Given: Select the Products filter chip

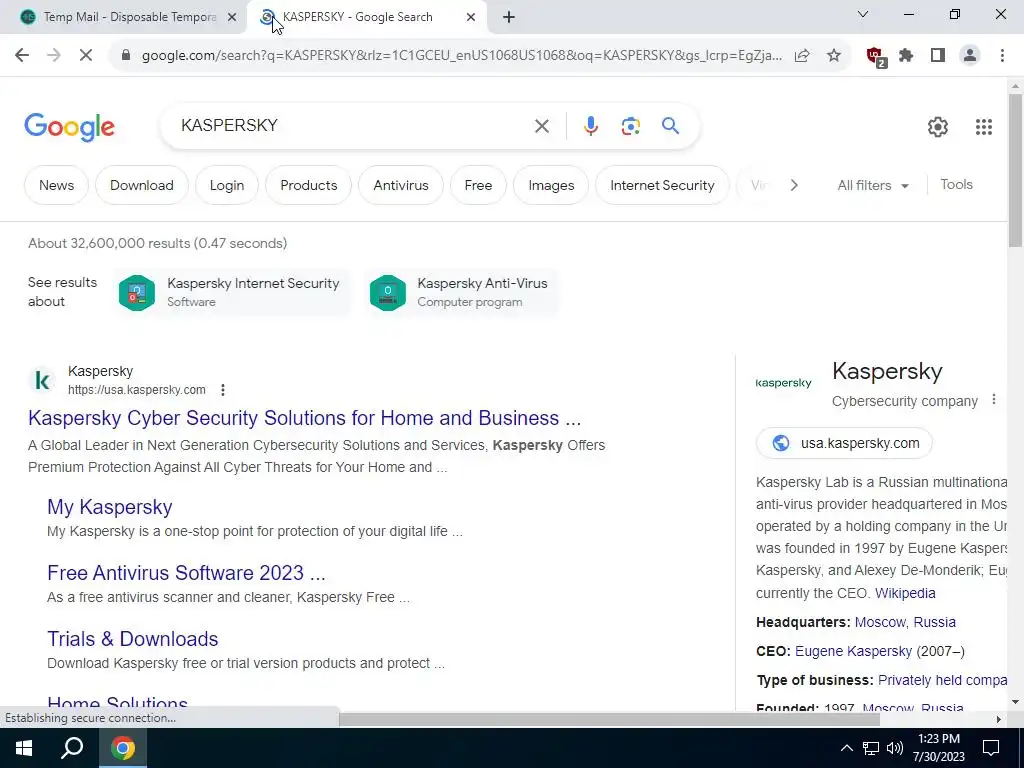Looking at the screenshot, I should [x=309, y=185].
